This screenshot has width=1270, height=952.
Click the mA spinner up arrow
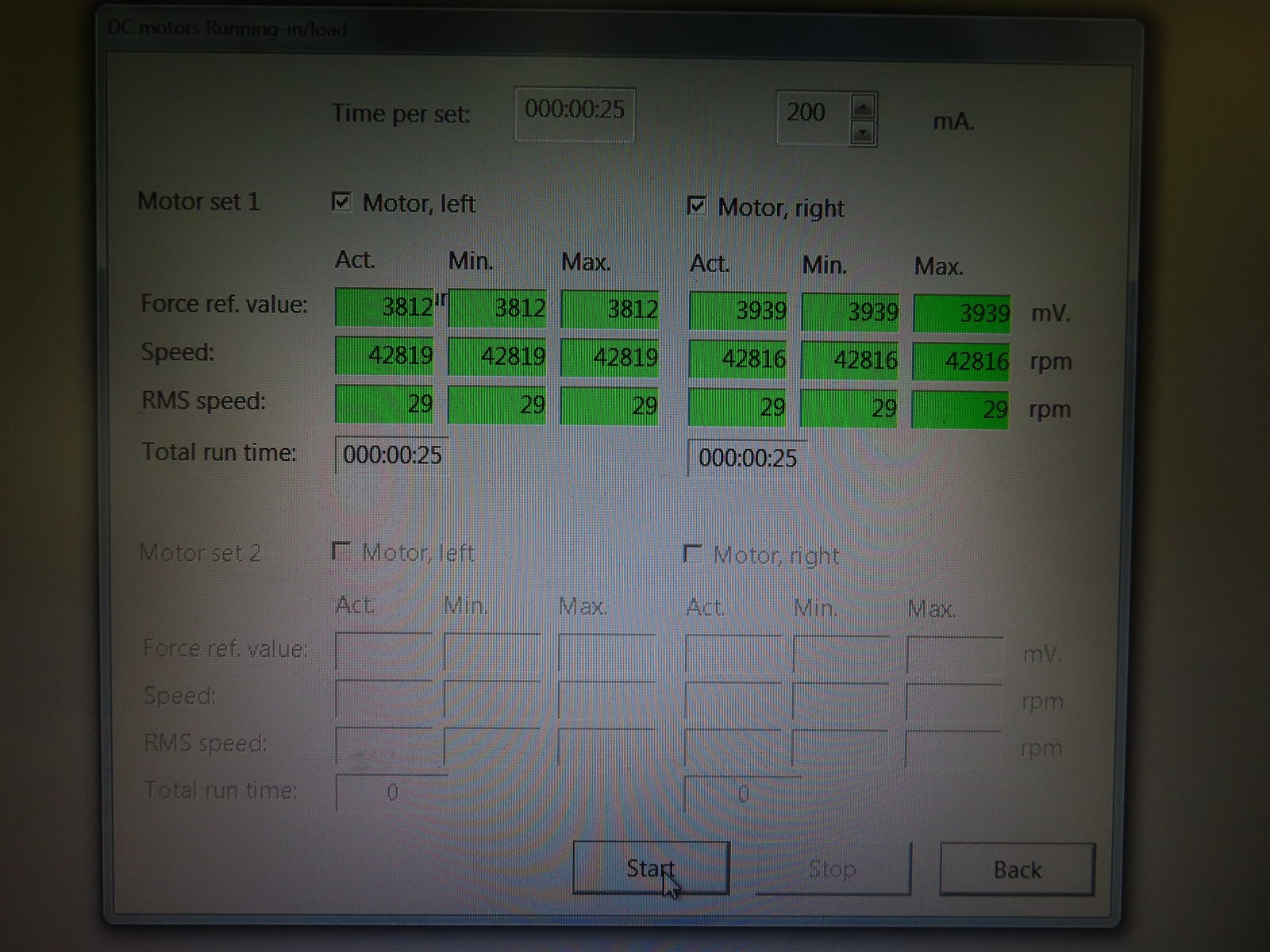tap(863, 106)
